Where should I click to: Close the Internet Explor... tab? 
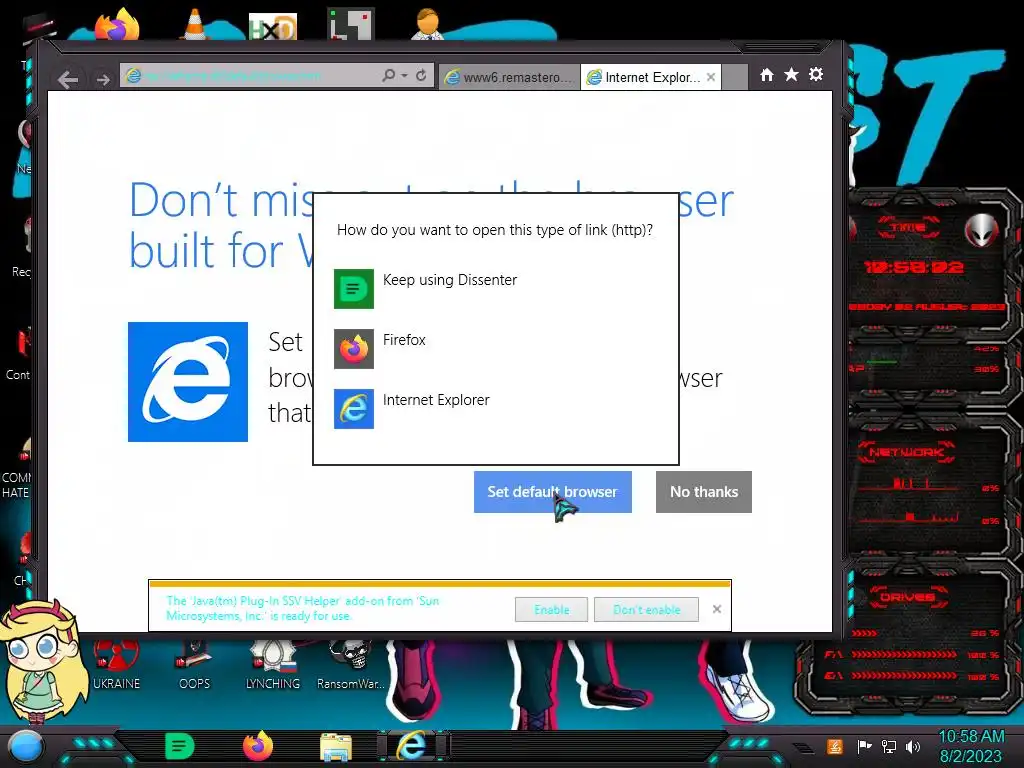tap(711, 77)
